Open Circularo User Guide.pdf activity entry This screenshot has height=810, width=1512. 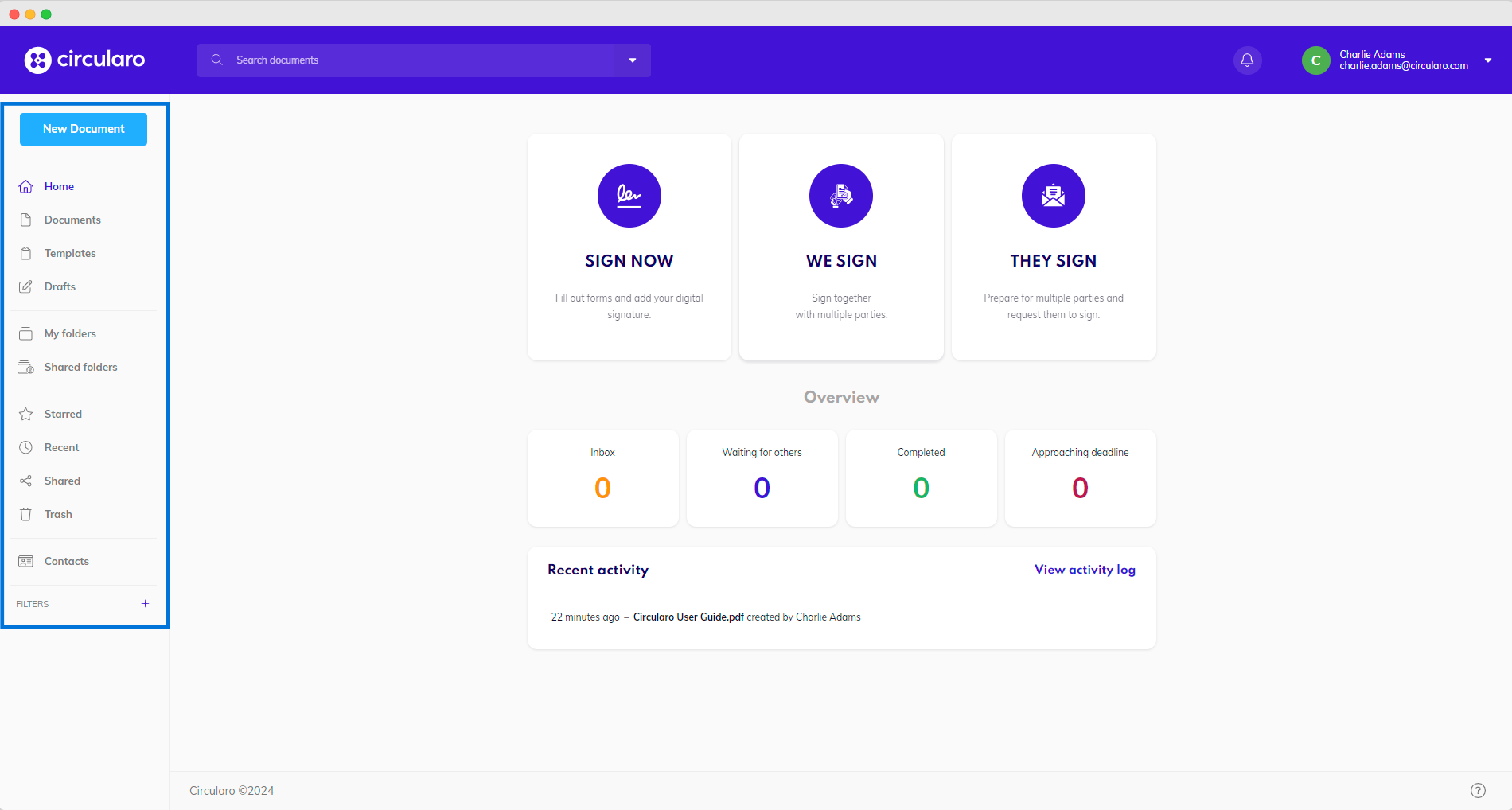688,617
